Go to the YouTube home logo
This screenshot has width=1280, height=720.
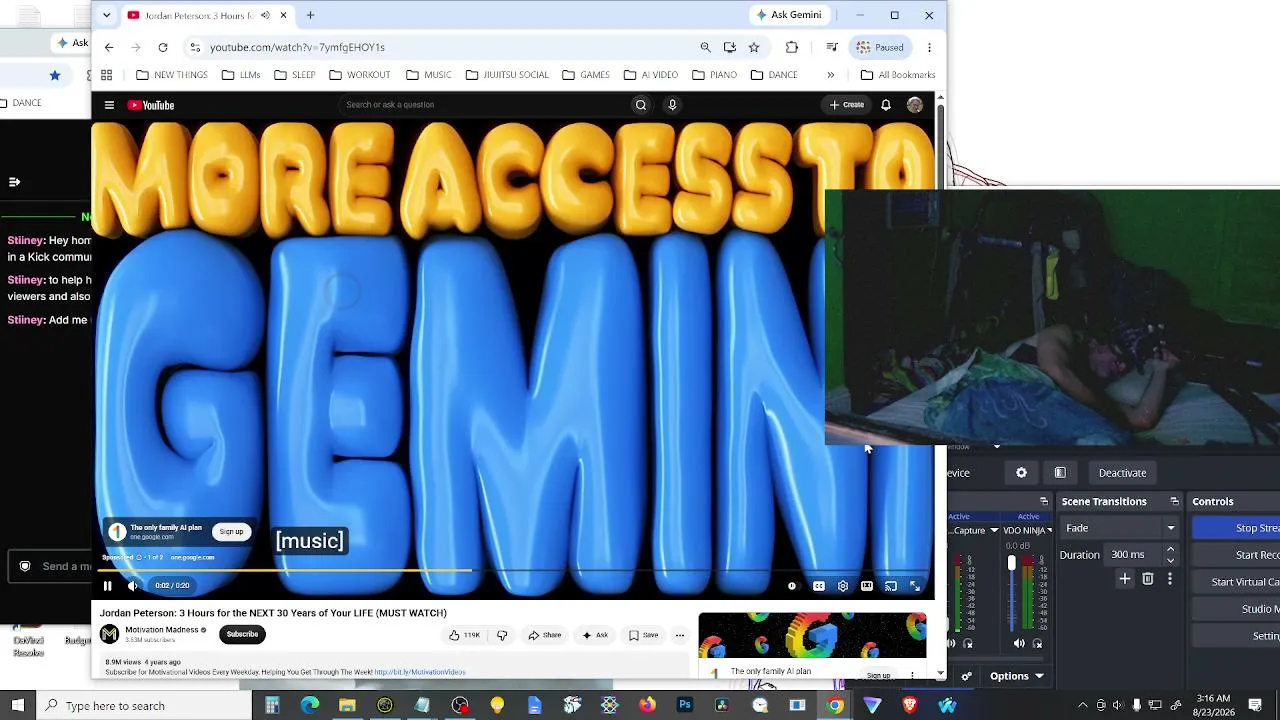pos(151,105)
